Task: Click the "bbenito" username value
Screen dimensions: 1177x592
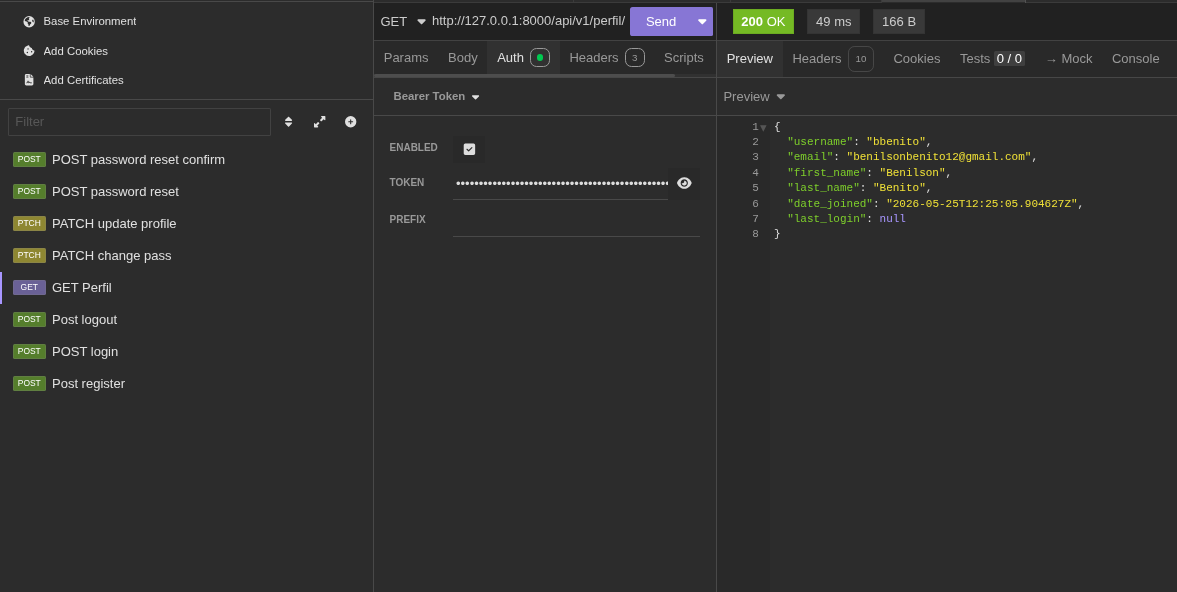Action: click(x=896, y=142)
